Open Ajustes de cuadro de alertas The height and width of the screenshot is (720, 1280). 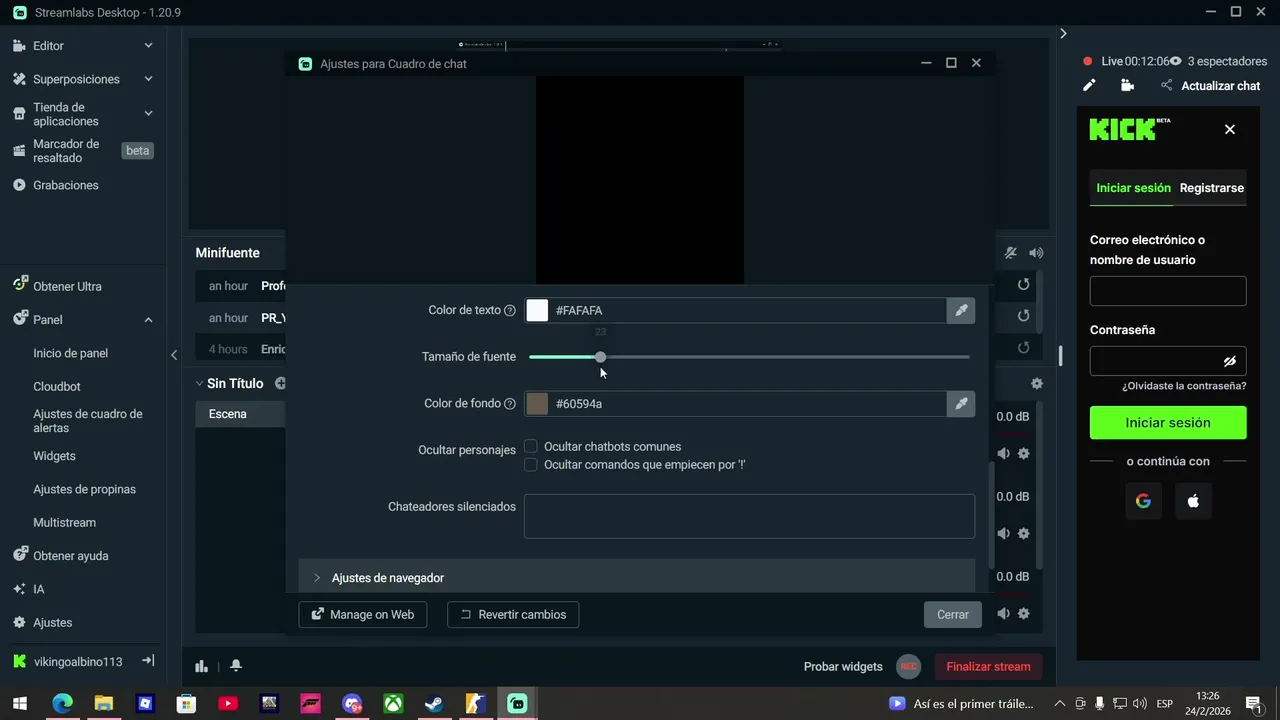(88, 421)
